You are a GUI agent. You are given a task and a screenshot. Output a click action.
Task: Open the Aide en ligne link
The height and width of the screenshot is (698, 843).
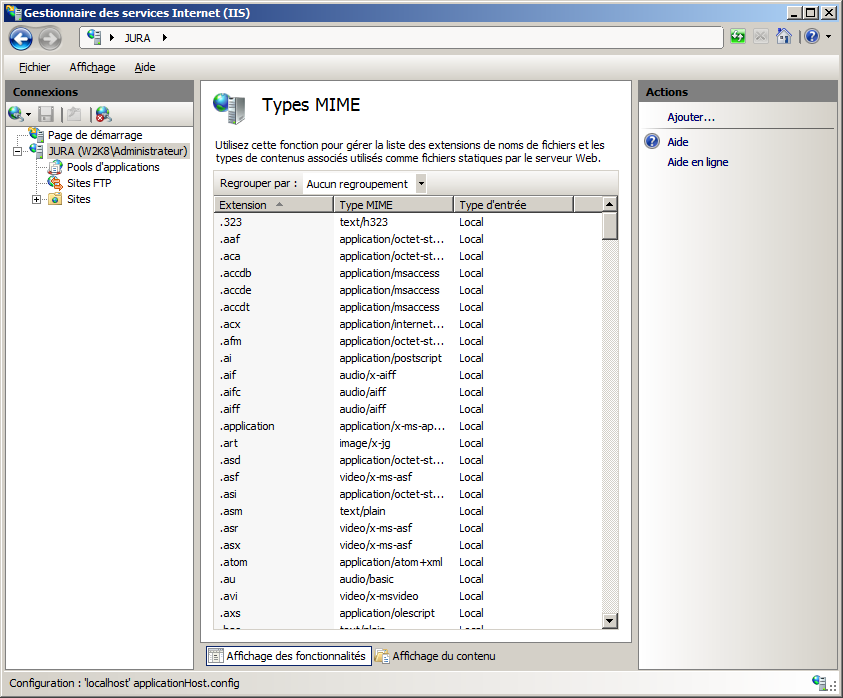pyautogui.click(x=697, y=162)
